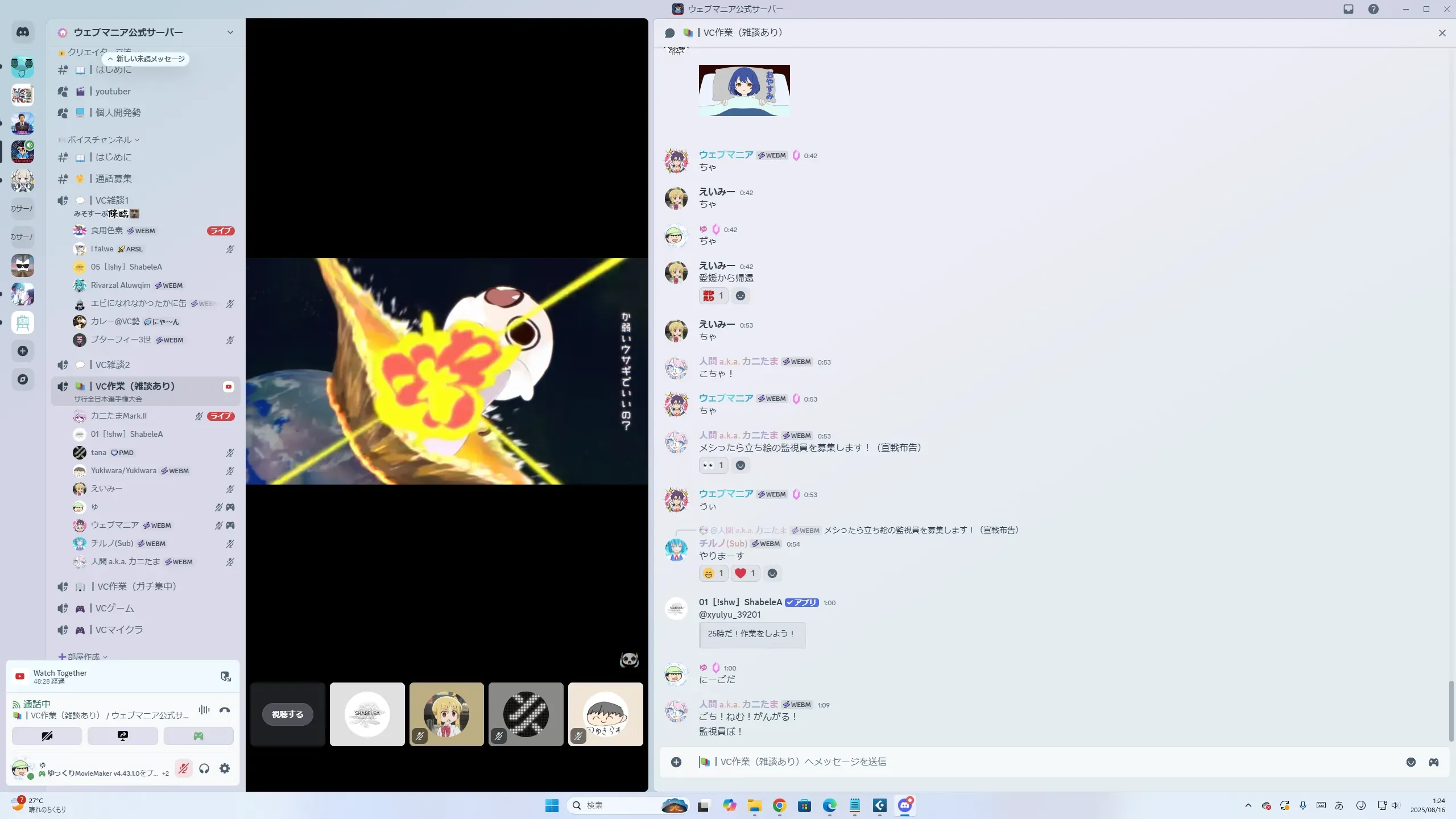Open Discord direct messages home icon
Viewport: 1456px width, 819px height.
(x=23, y=32)
